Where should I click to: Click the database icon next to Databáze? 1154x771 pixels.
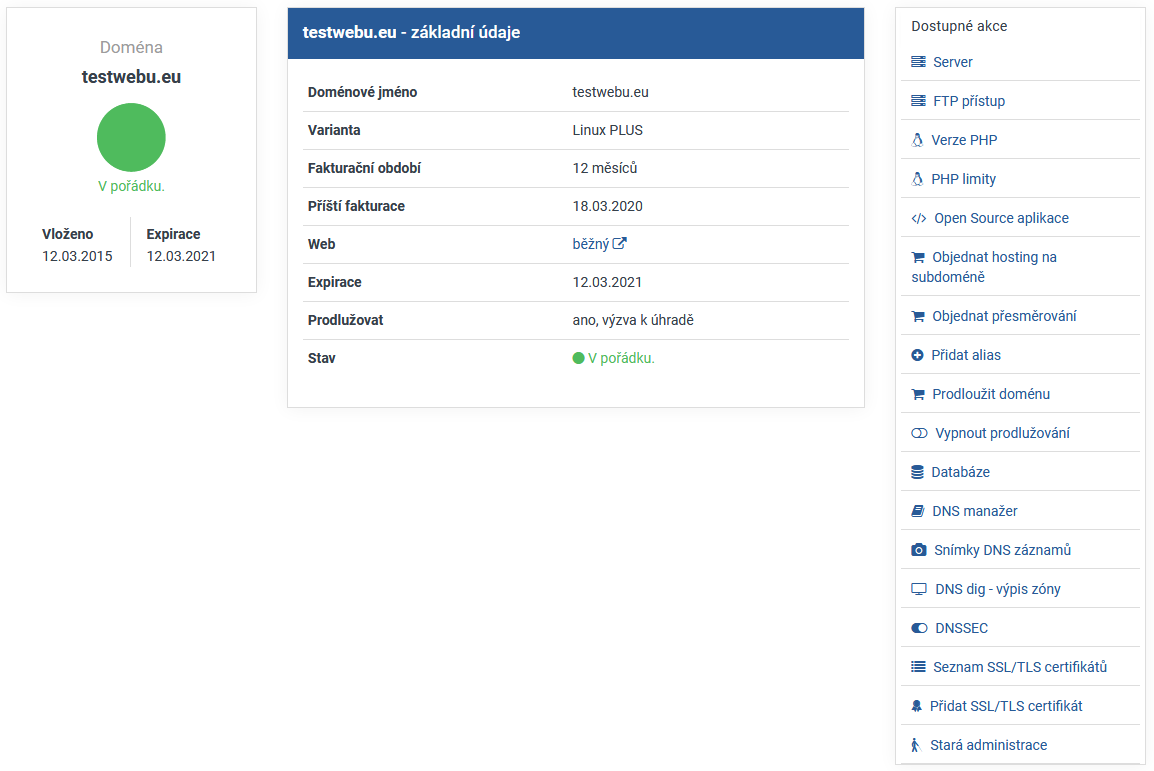pyautogui.click(x=917, y=472)
